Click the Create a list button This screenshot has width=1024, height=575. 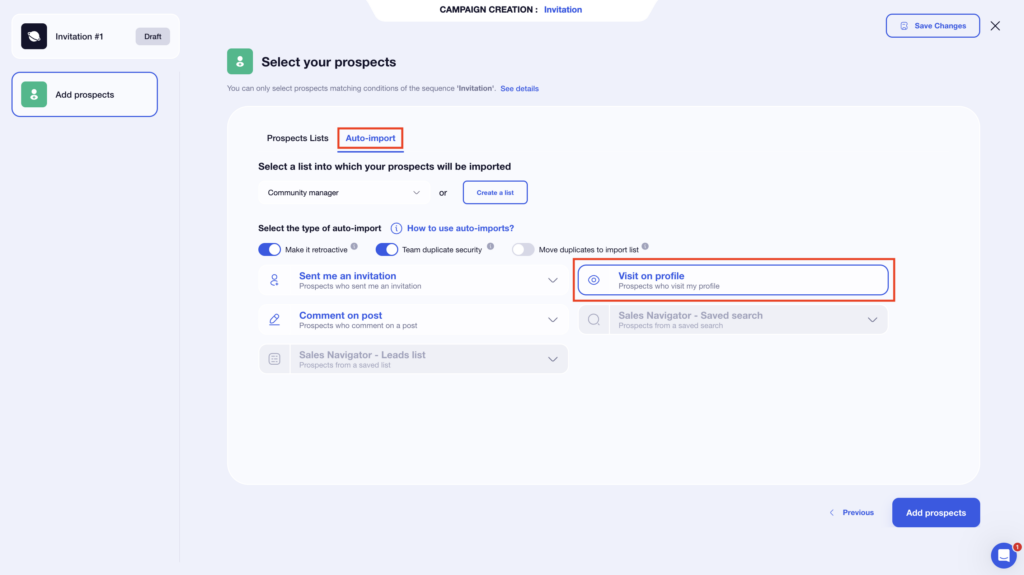(495, 192)
